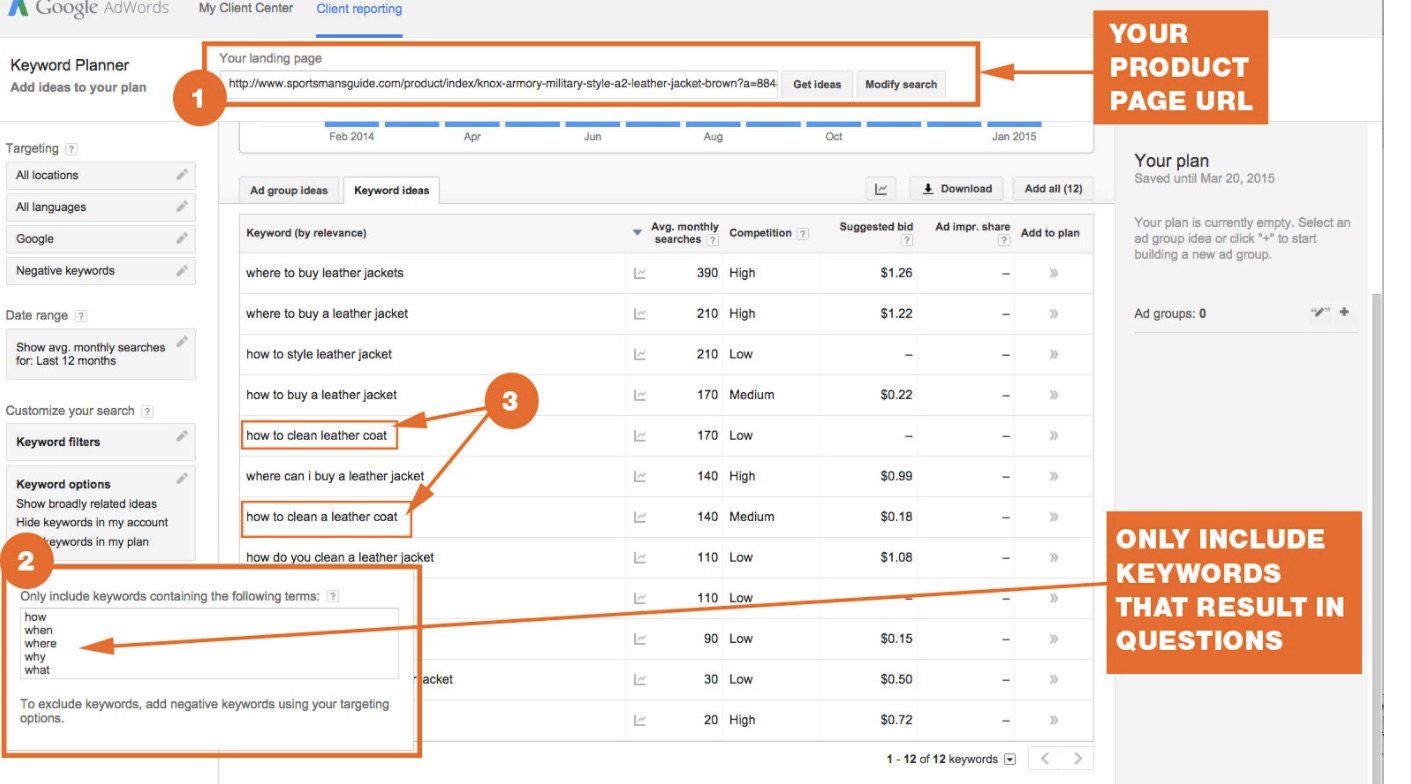The image size is (1411, 784).
Task: Open My Client Center
Action: coord(244,8)
